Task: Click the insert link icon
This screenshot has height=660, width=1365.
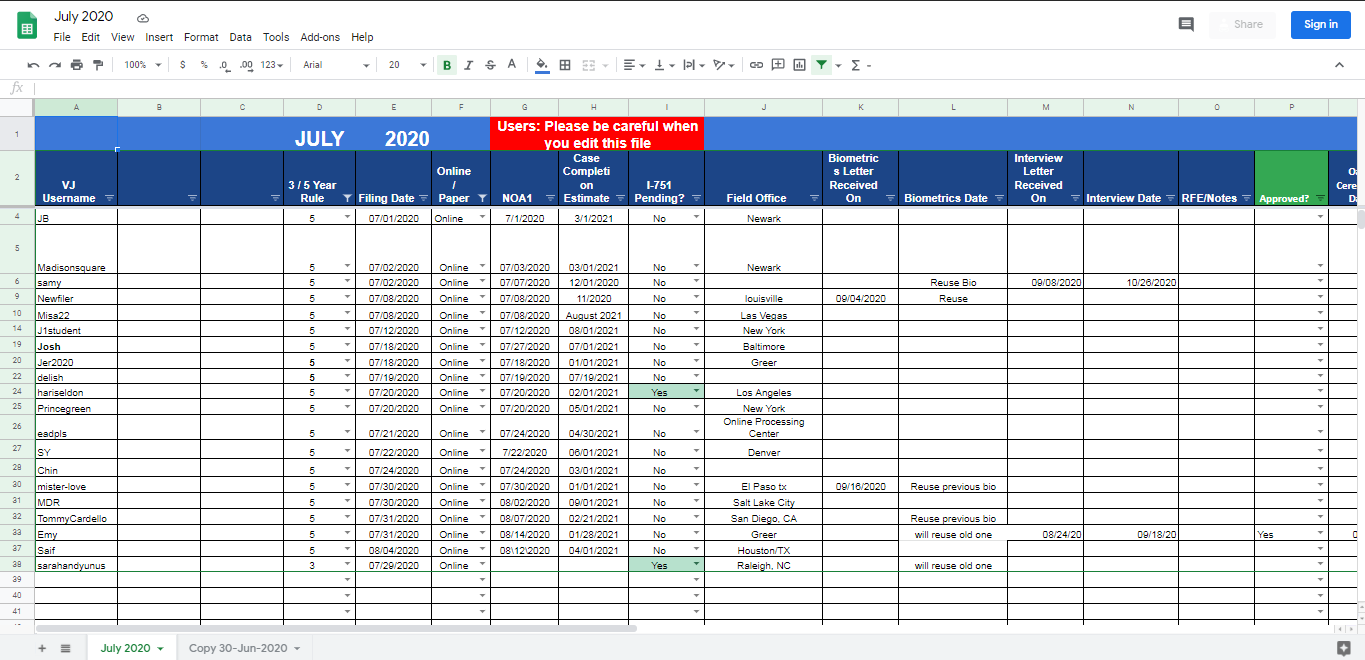Action: click(756, 65)
